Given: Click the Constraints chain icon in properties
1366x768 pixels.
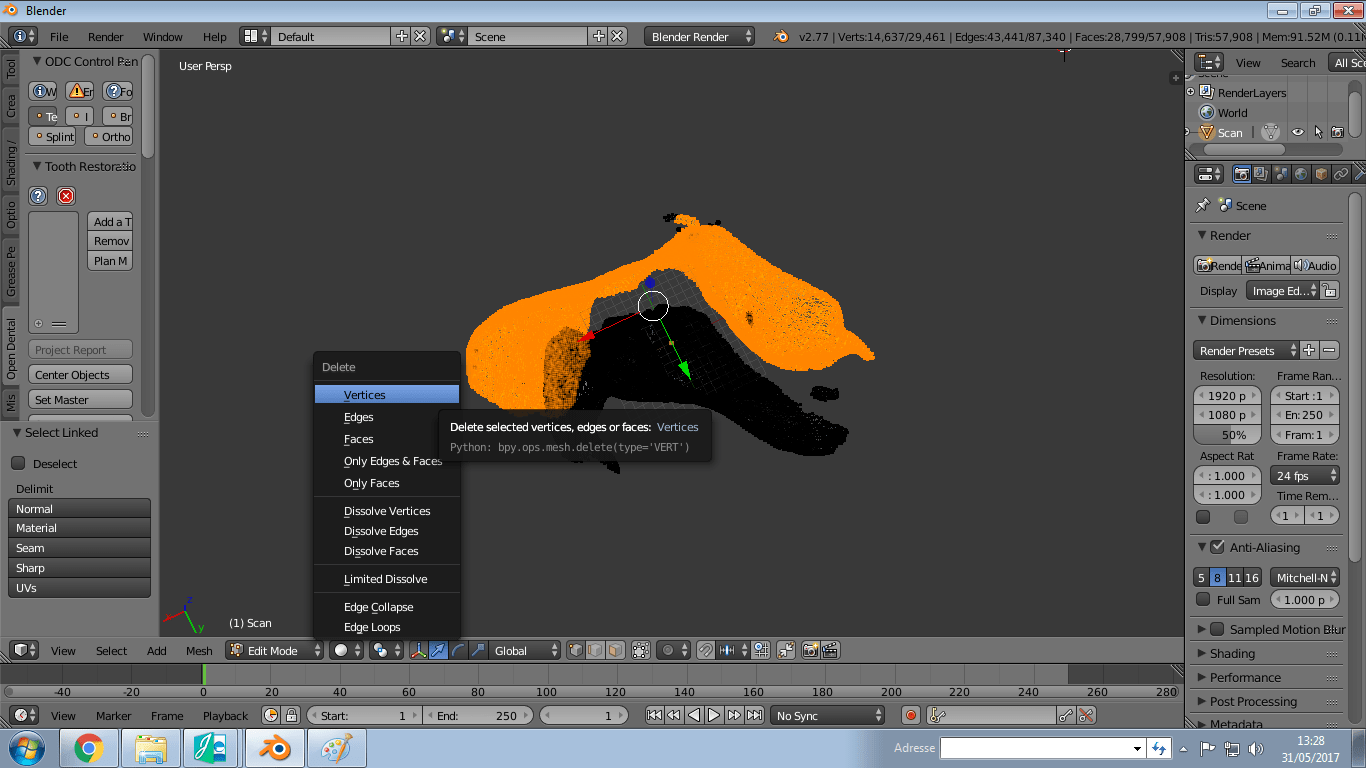Looking at the screenshot, I should point(1341,174).
